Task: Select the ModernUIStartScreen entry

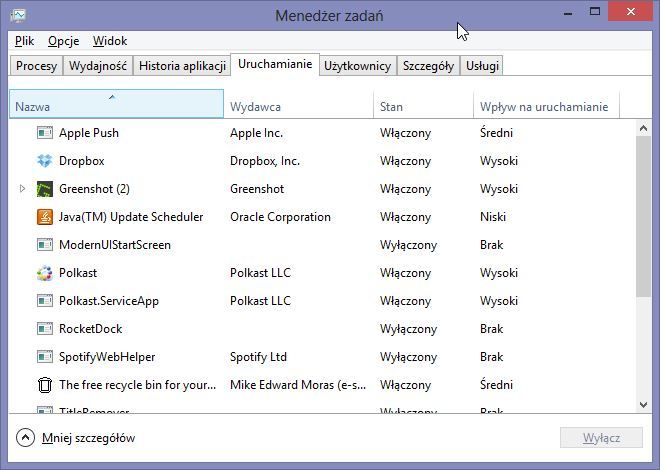Action: (x=115, y=245)
